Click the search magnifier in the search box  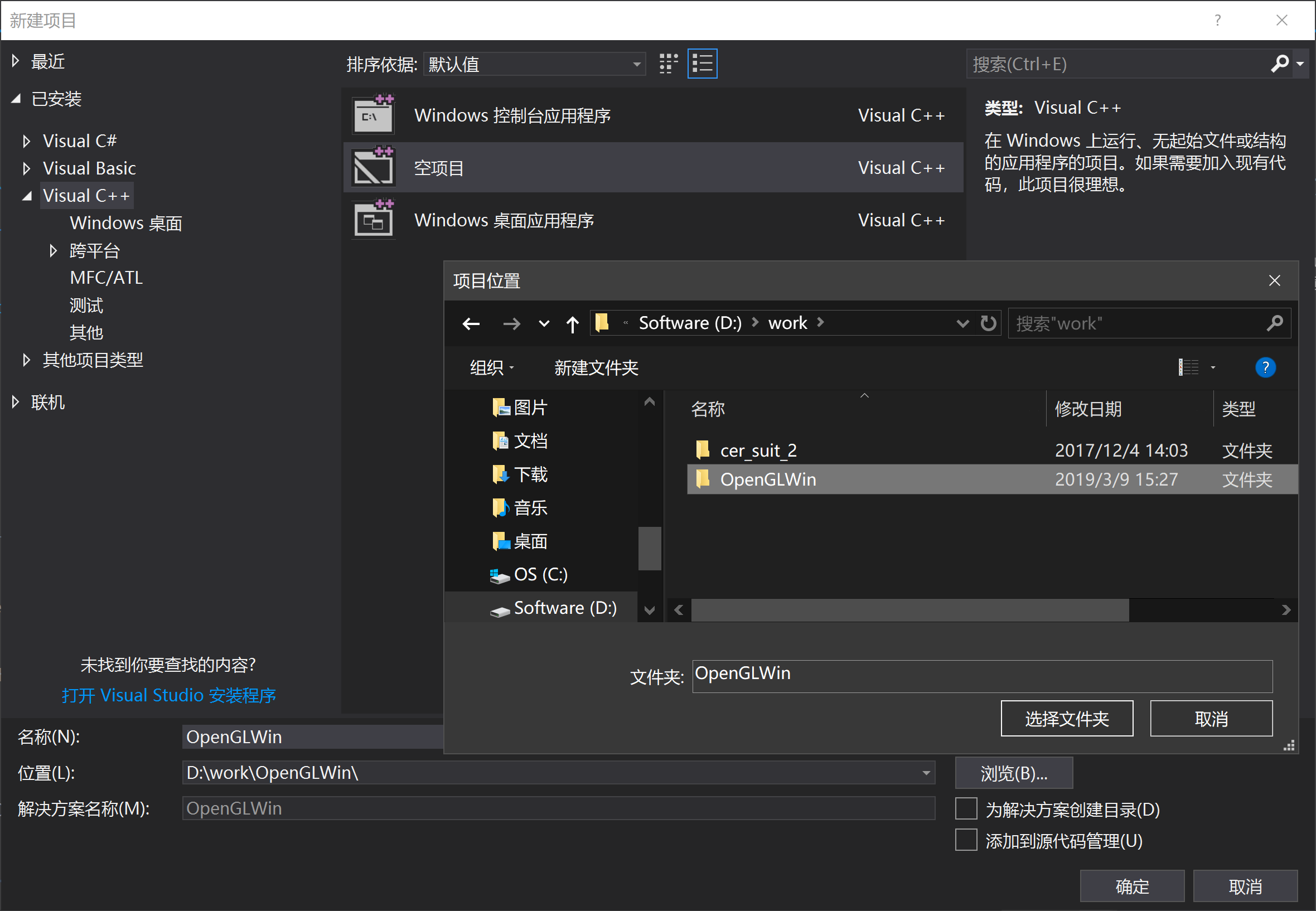pos(1275,323)
